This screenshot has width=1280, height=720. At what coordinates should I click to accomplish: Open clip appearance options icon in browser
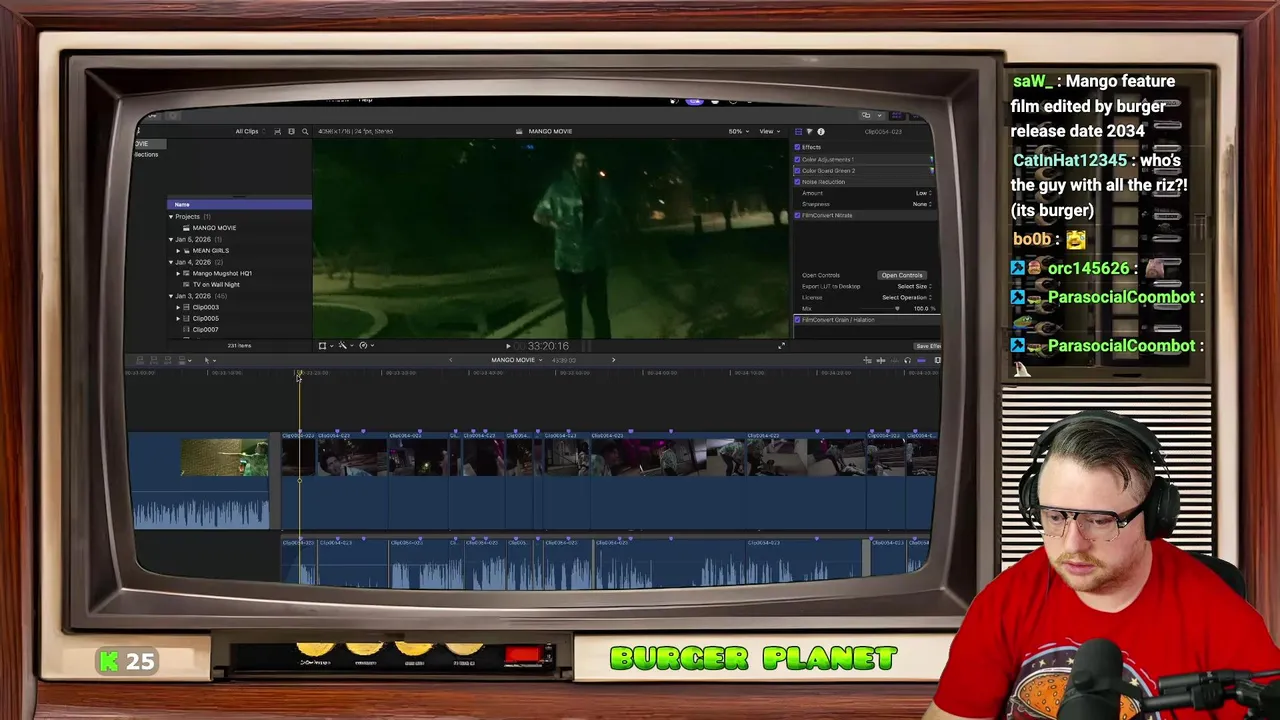(x=291, y=131)
